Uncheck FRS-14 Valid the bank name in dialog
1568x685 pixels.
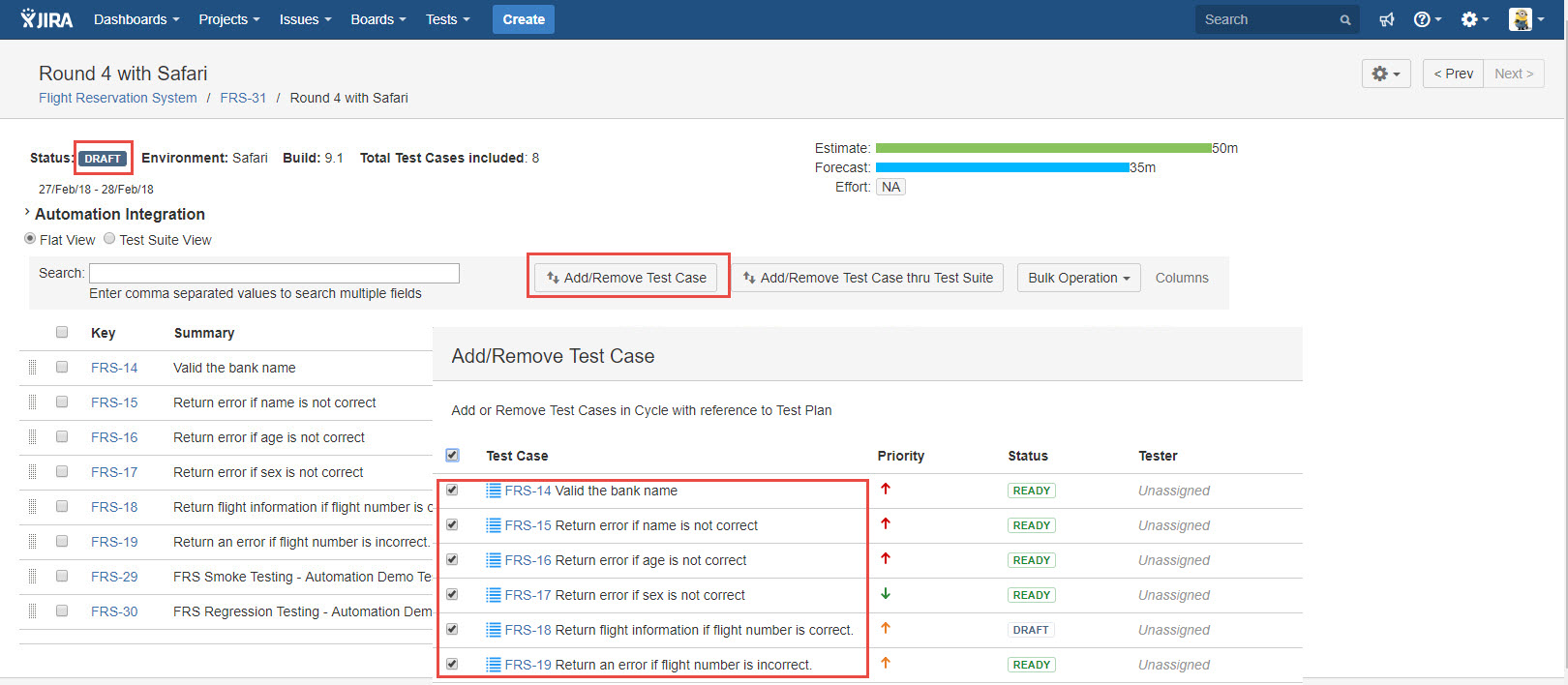[452, 490]
